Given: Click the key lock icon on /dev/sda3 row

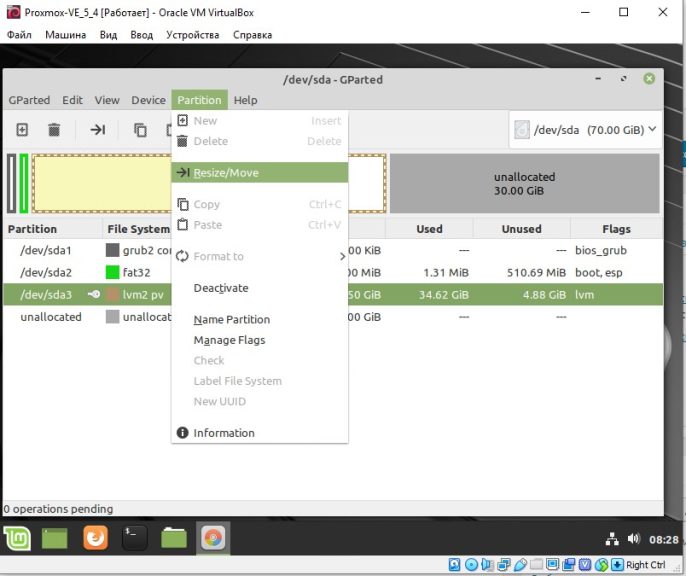Looking at the screenshot, I should pos(94,294).
